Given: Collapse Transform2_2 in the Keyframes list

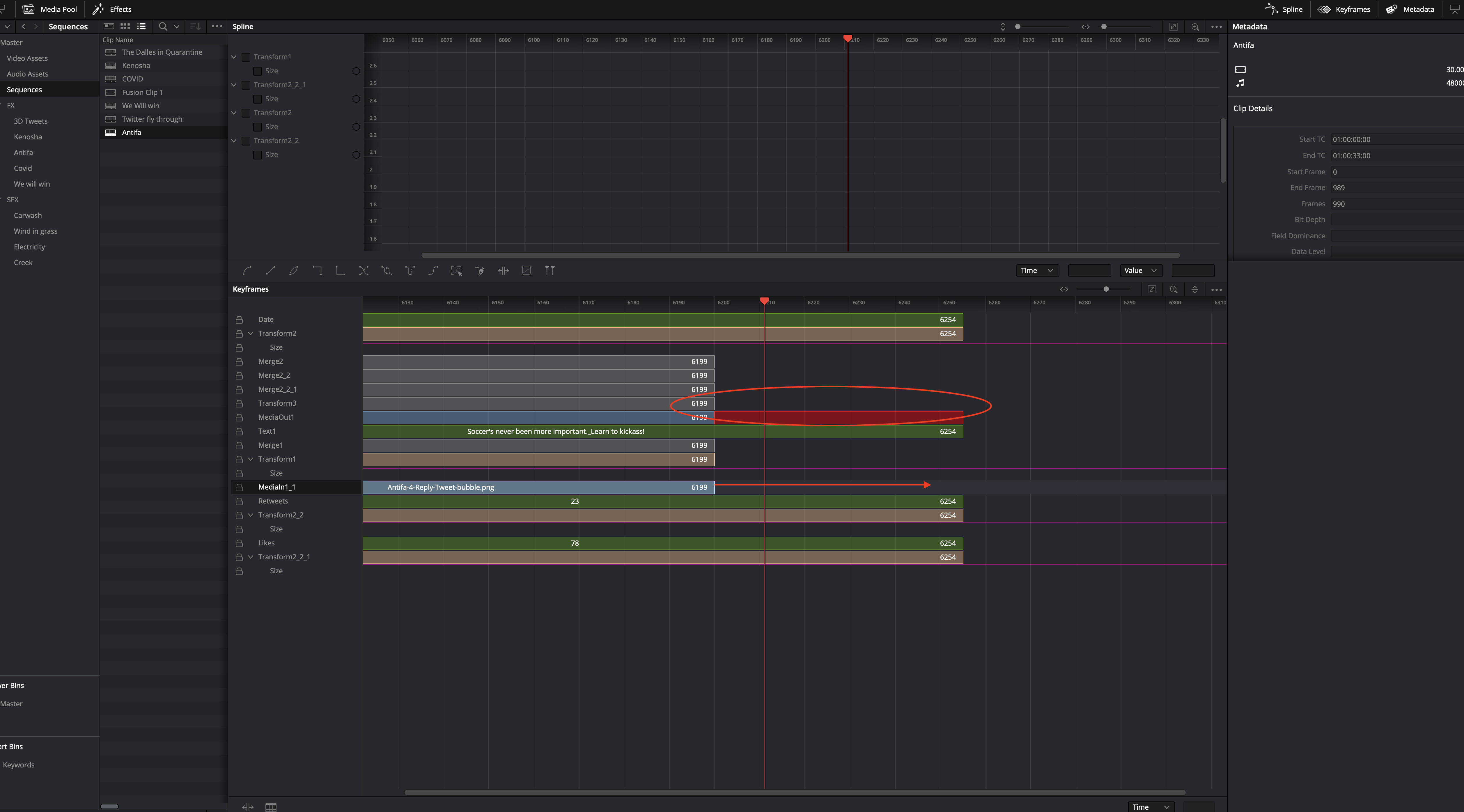Looking at the screenshot, I should (x=251, y=515).
